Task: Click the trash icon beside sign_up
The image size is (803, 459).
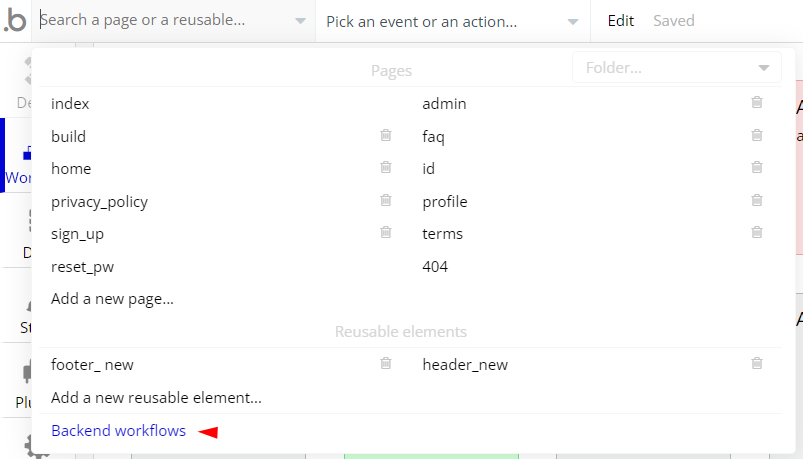Action: (x=386, y=233)
